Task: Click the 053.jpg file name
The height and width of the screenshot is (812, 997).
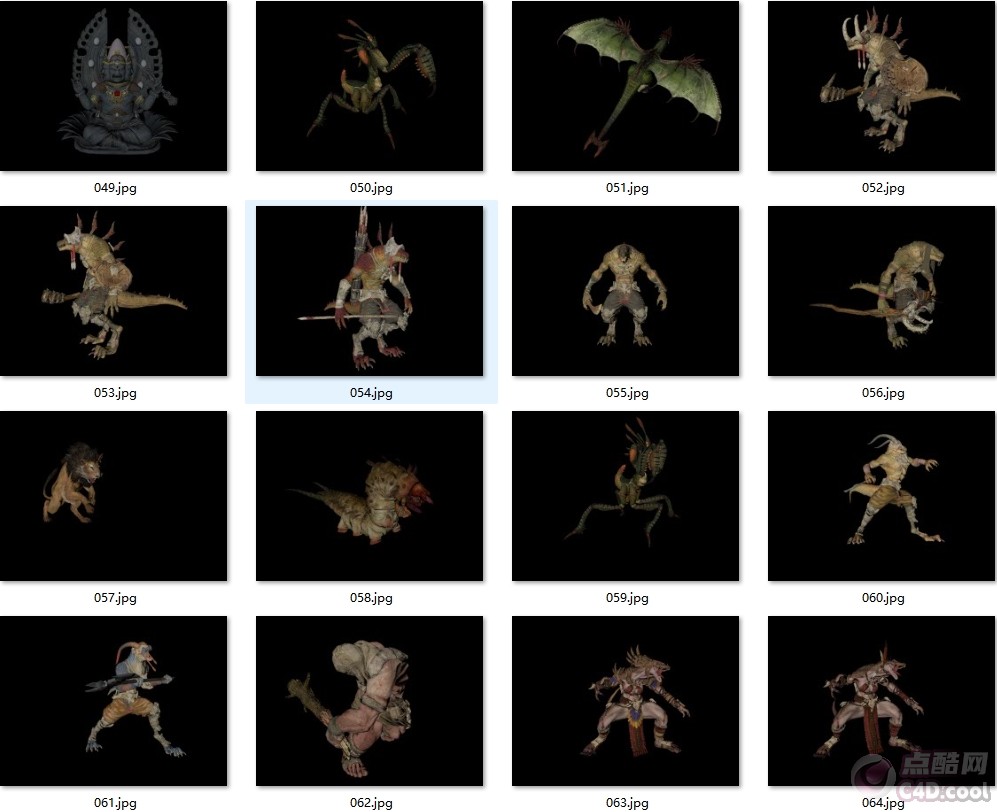Action: click(x=115, y=392)
